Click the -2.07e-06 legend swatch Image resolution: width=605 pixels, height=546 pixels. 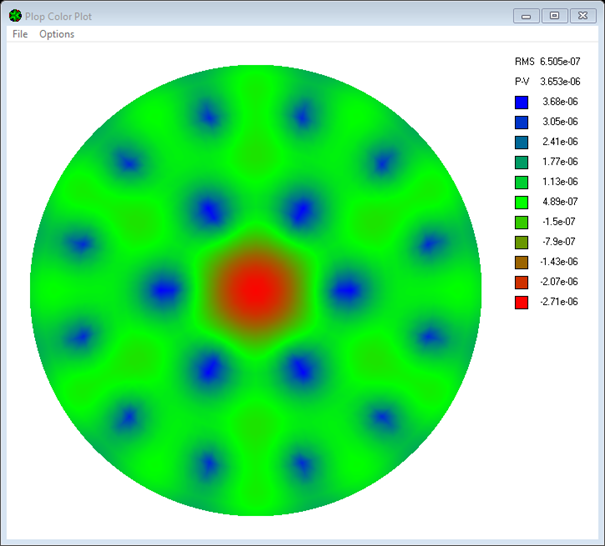pyautogui.click(x=521, y=282)
